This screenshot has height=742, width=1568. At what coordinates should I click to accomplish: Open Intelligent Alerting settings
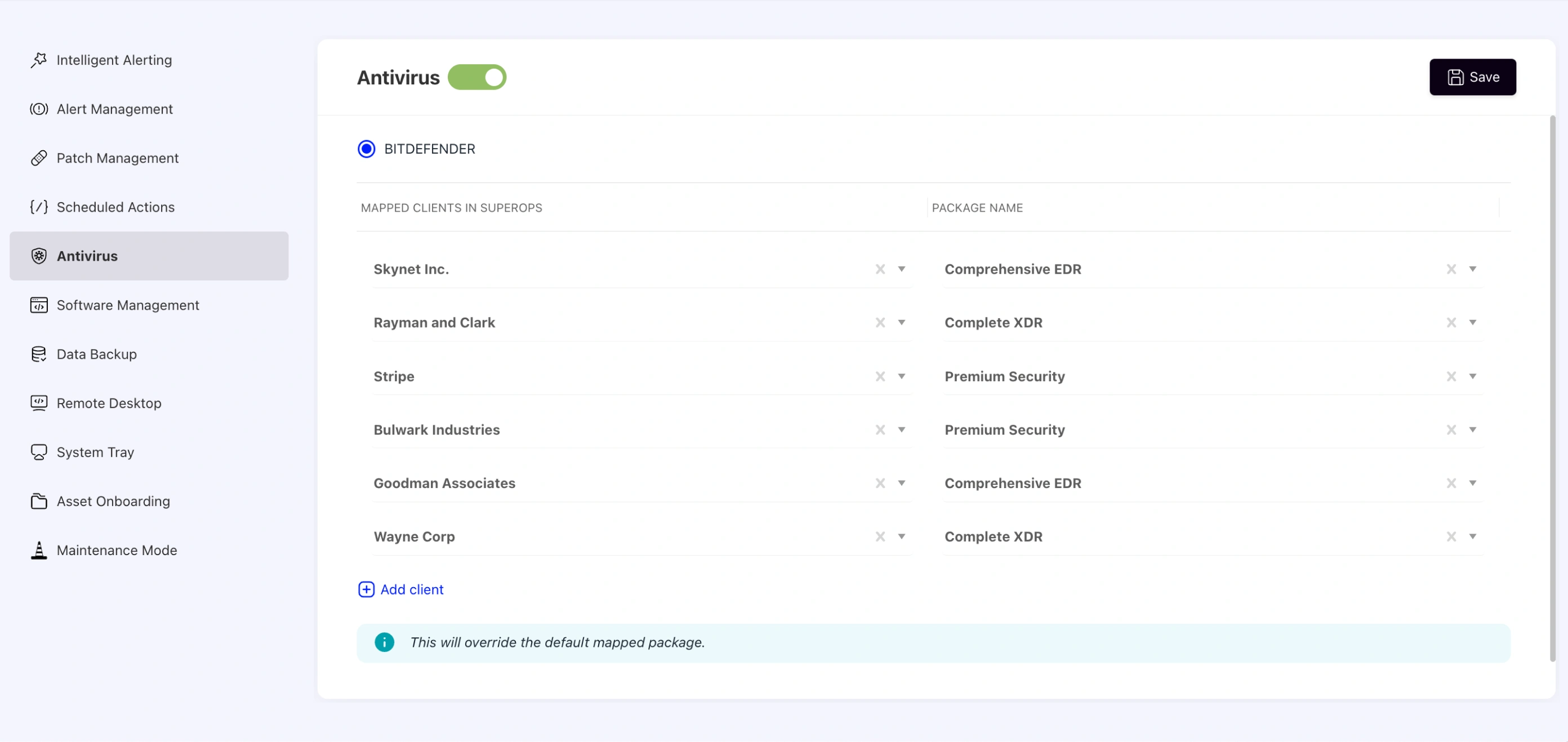(x=149, y=60)
